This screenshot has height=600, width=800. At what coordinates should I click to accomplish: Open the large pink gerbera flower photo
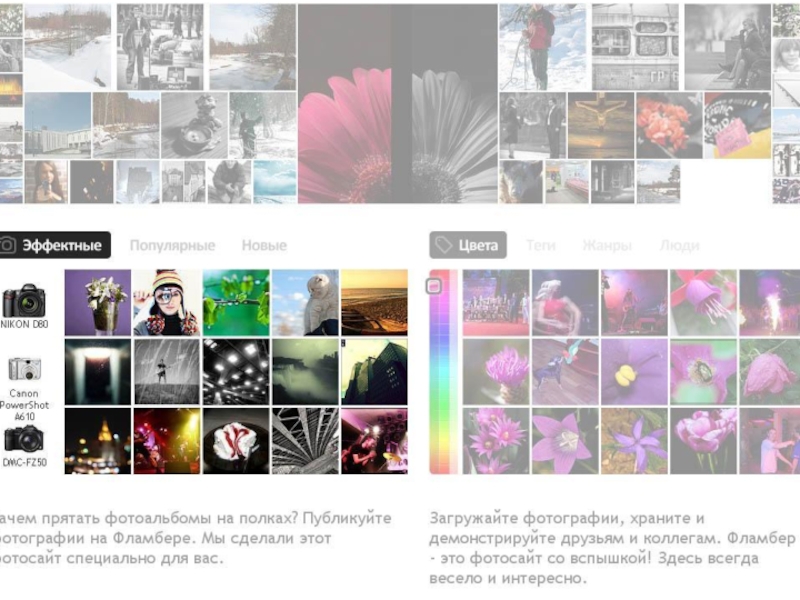click(x=345, y=104)
